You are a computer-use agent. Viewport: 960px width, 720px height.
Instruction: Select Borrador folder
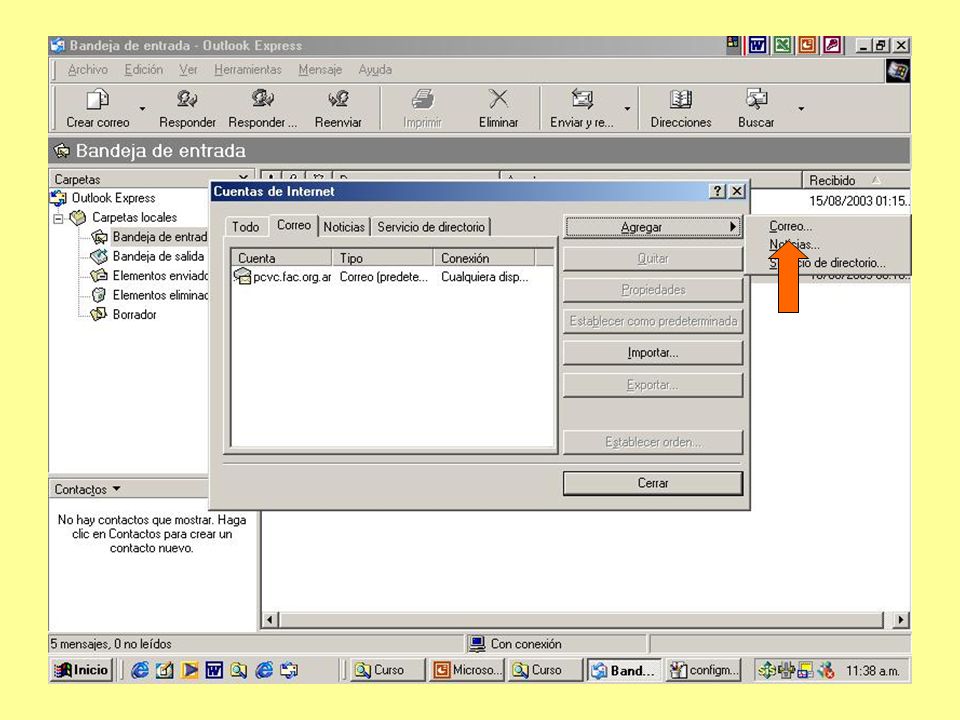tap(134, 315)
